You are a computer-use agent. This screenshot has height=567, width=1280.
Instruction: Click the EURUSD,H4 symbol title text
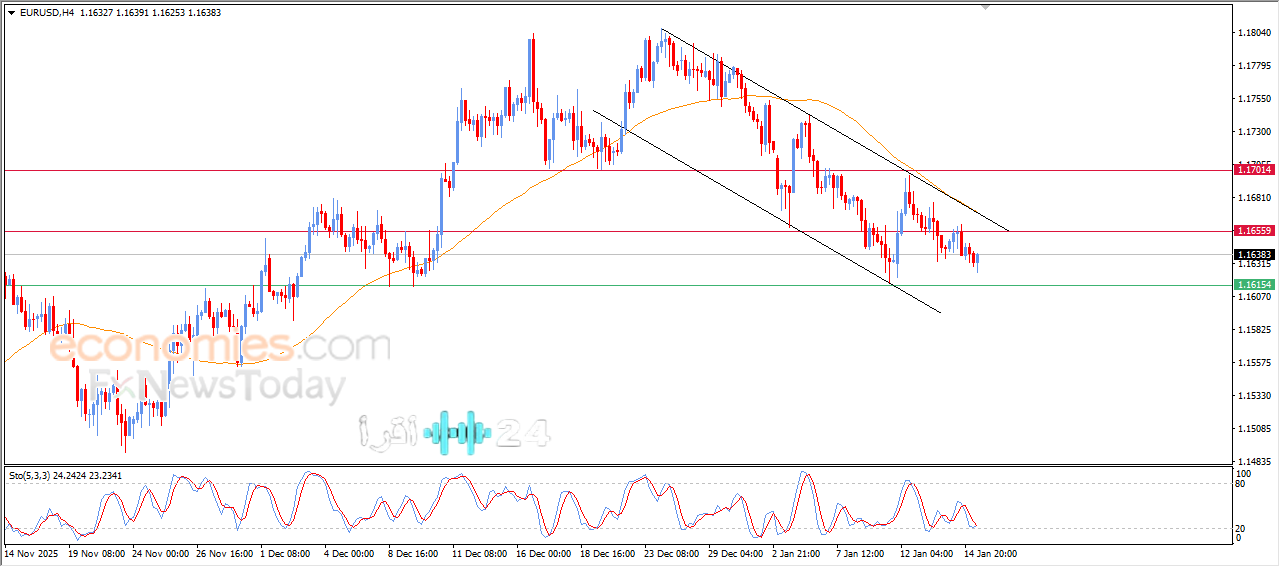point(46,12)
